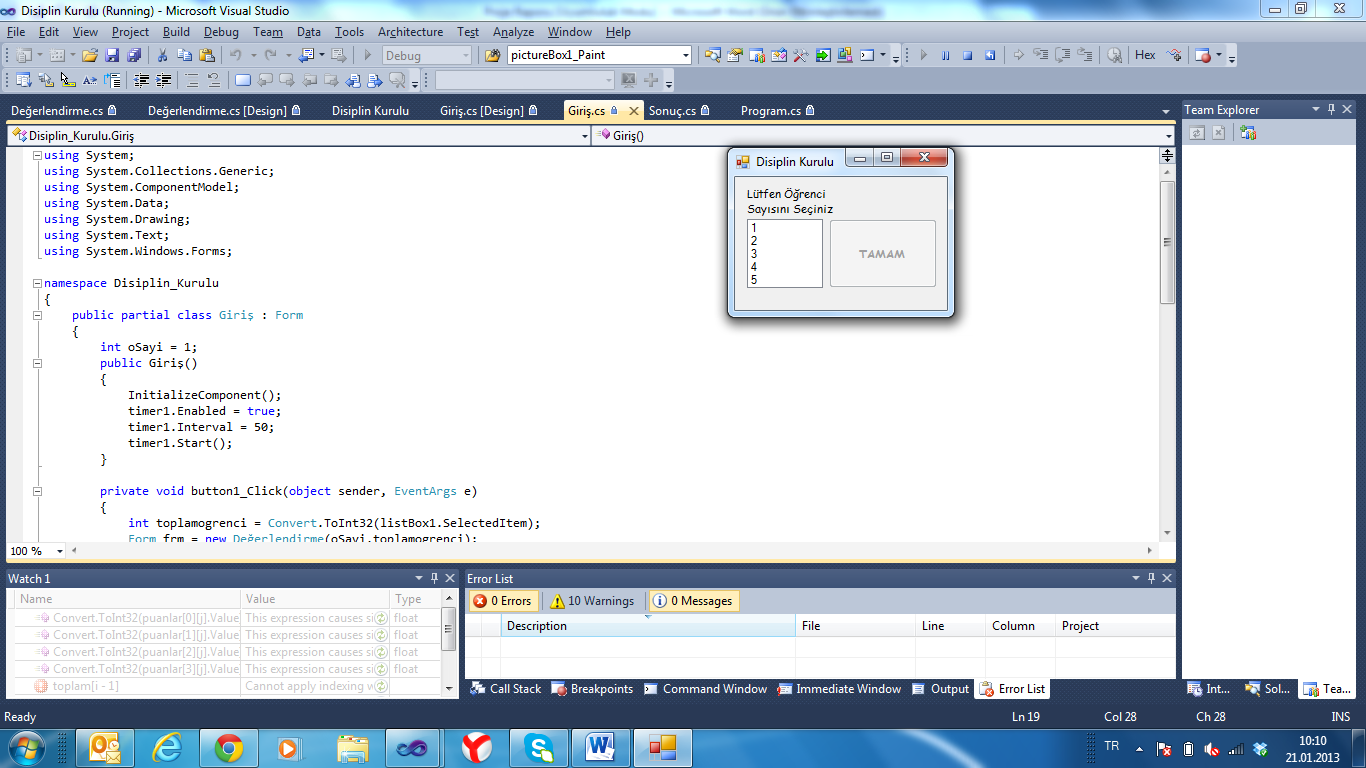Collapse the using directives region
The image size is (1366, 768).
(x=37, y=155)
